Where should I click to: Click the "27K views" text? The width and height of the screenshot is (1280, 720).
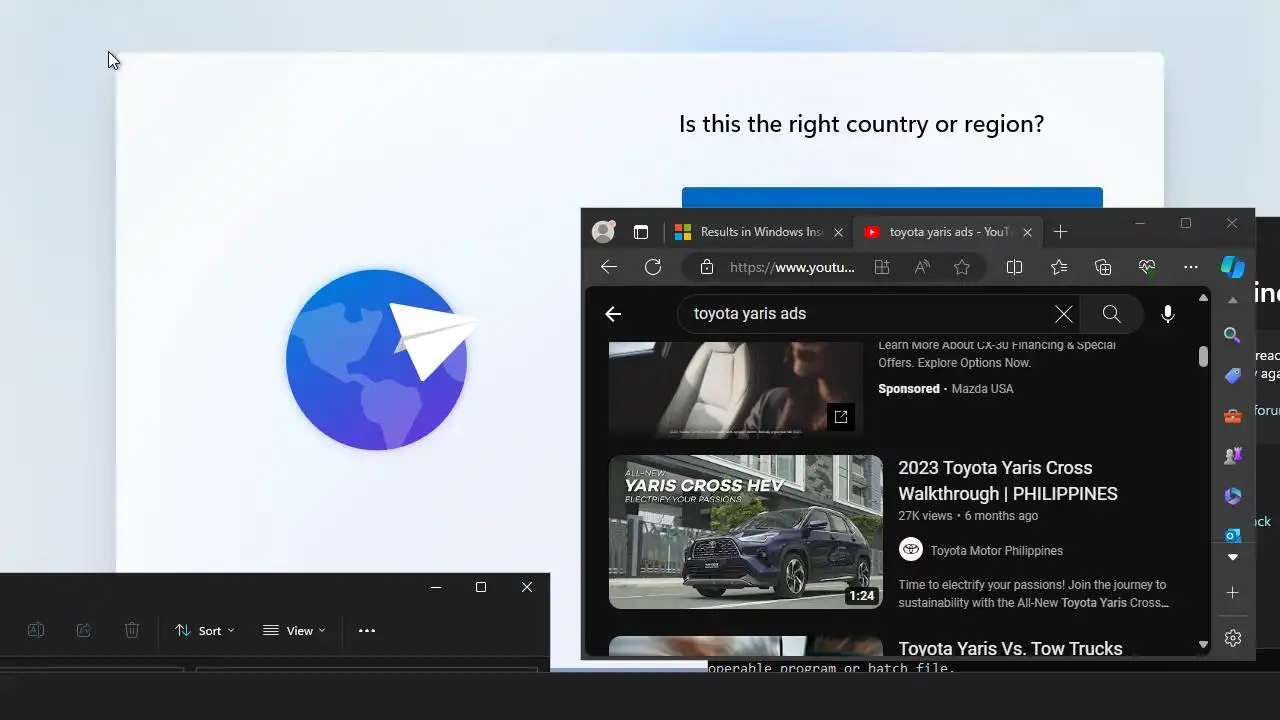point(925,516)
